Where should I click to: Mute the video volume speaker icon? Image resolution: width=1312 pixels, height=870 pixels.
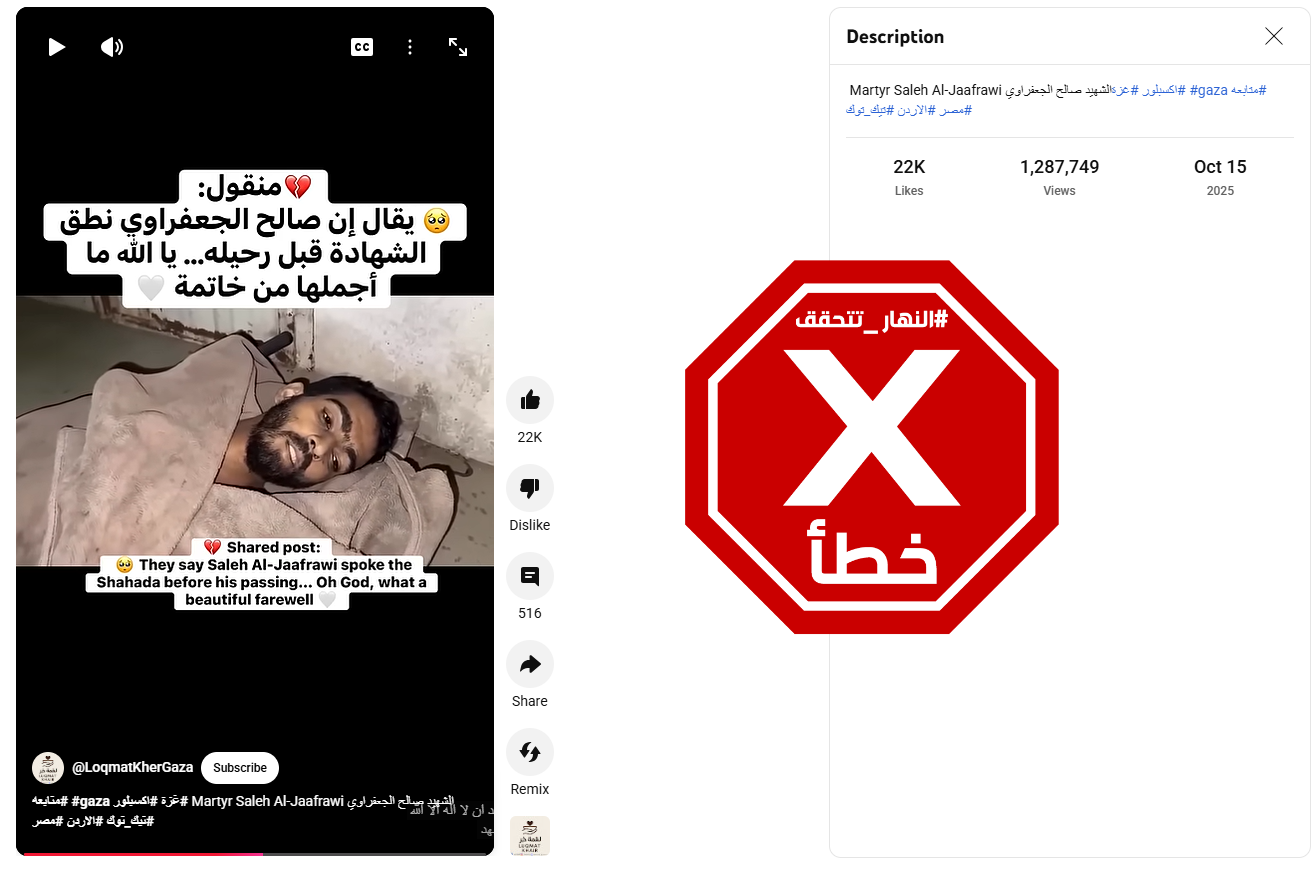(112, 47)
